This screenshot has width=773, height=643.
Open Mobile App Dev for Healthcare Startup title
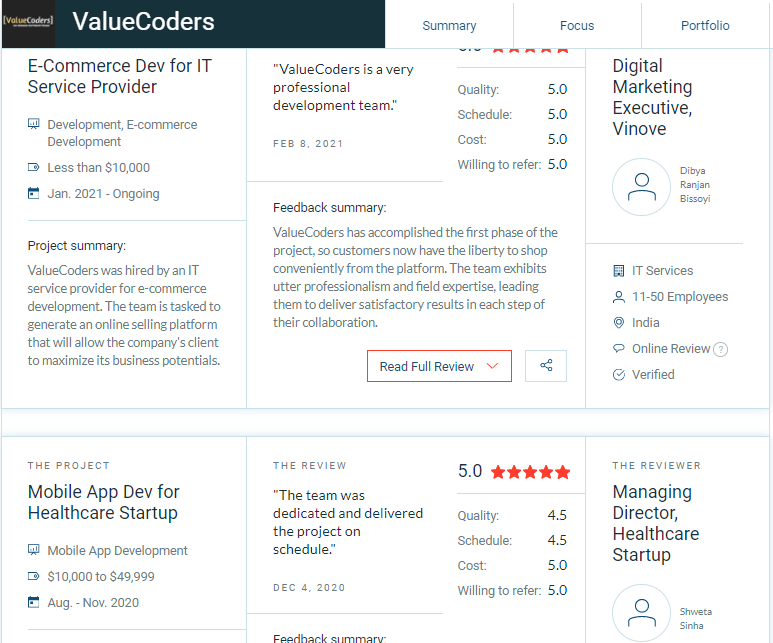103,502
